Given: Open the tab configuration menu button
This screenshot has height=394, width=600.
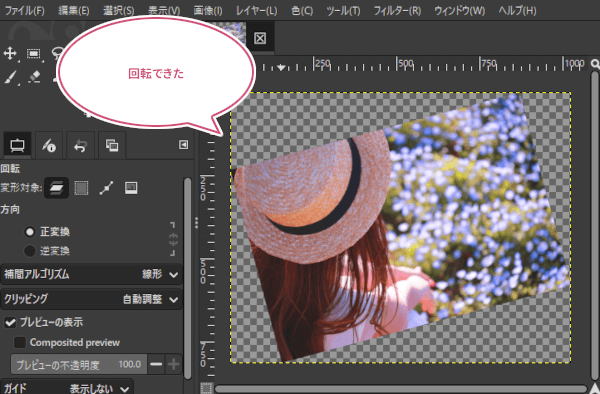Looking at the screenshot, I should 183,145.
